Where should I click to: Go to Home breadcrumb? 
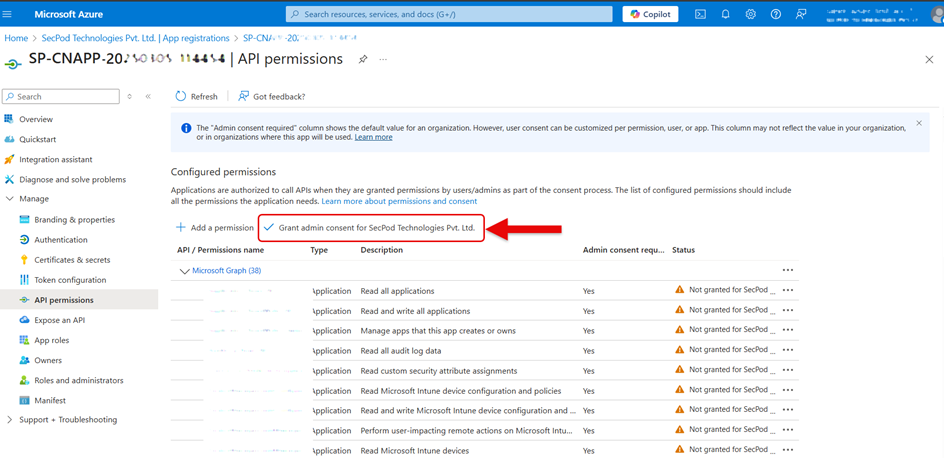(x=16, y=38)
